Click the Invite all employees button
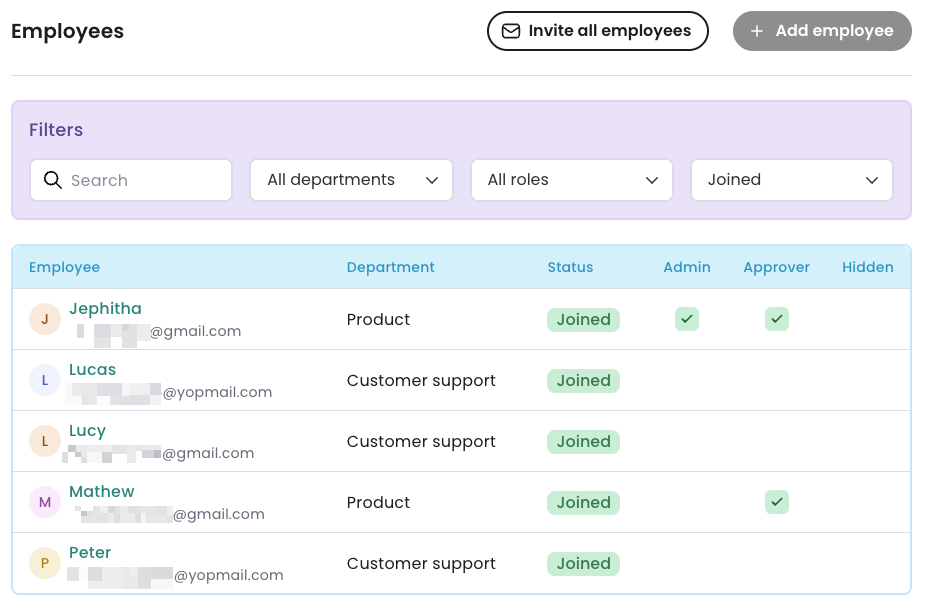The image size is (928, 609). 597,31
